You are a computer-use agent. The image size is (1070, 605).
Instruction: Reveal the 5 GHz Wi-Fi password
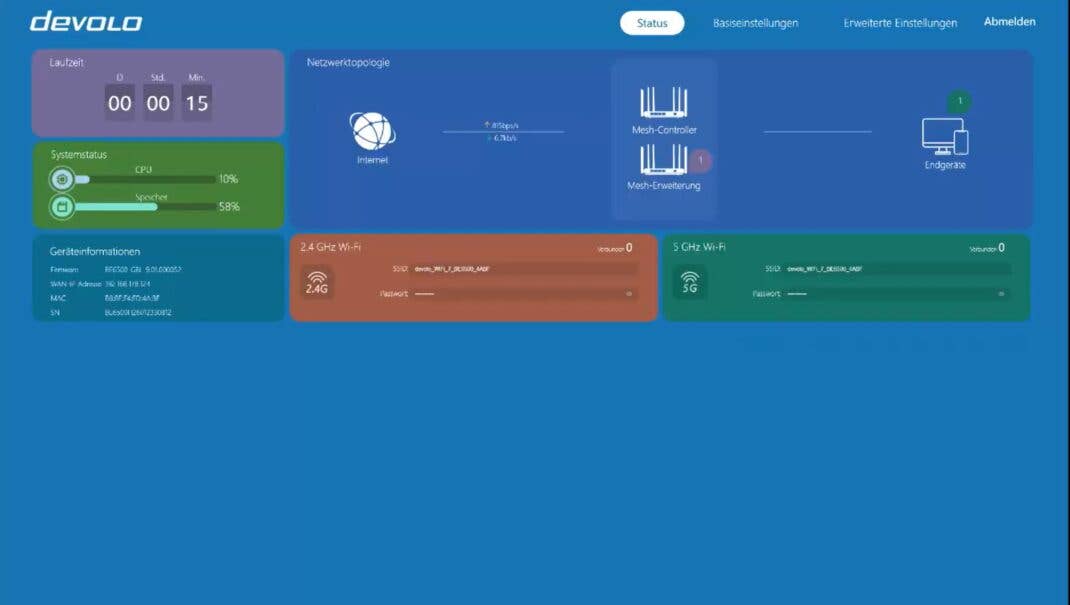coord(1001,294)
